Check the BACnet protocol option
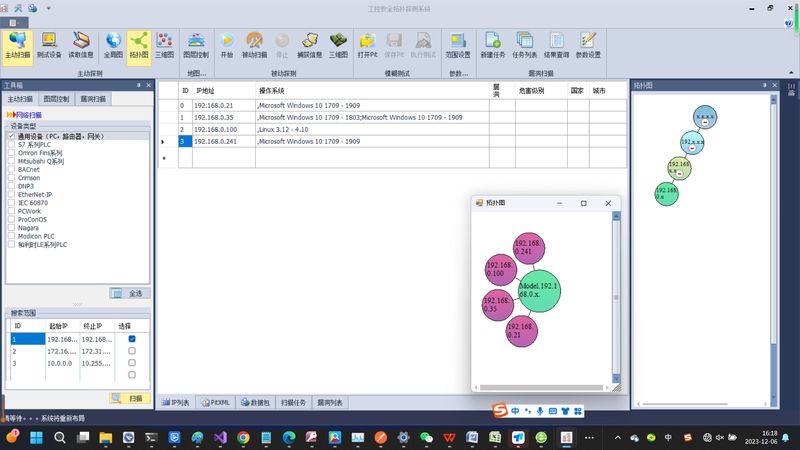 tap(11, 169)
